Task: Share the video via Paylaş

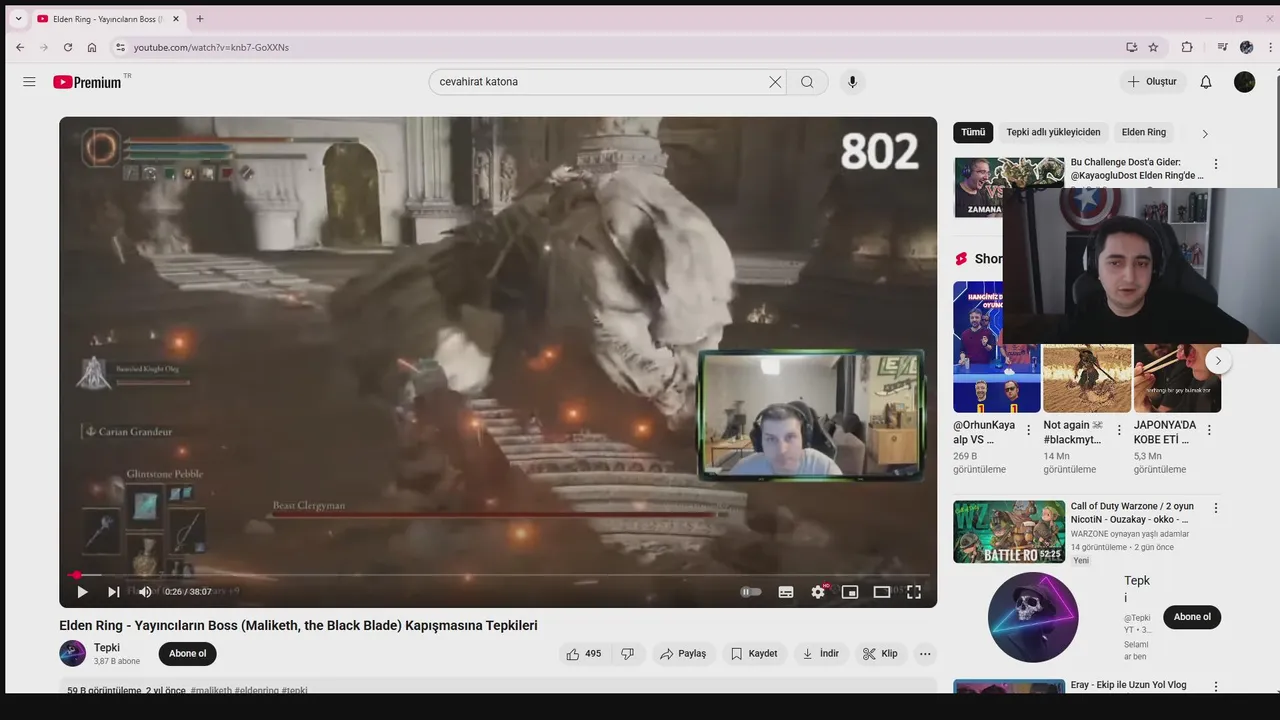Action: tap(682, 654)
